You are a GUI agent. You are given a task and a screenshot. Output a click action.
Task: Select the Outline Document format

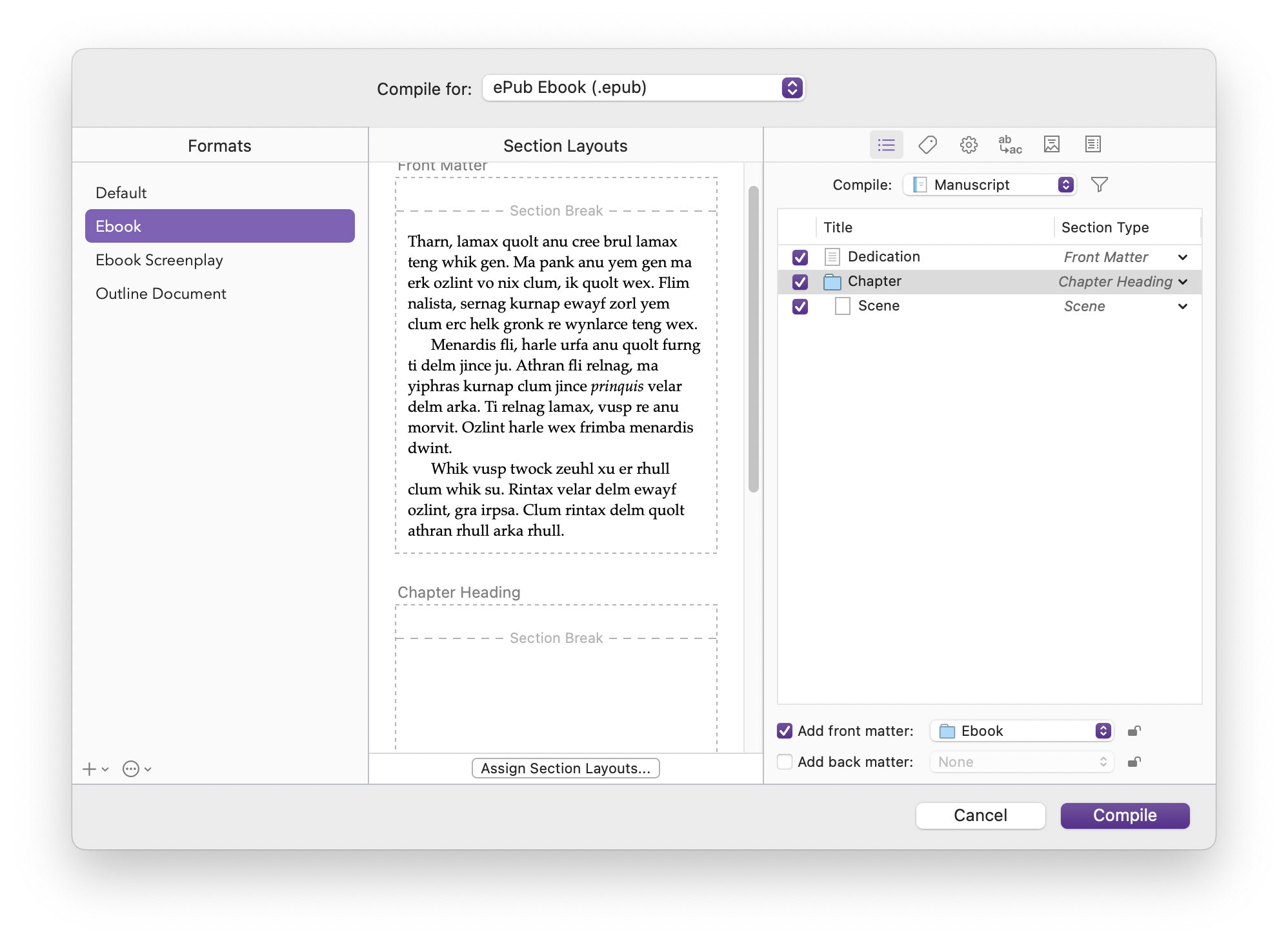(161, 294)
